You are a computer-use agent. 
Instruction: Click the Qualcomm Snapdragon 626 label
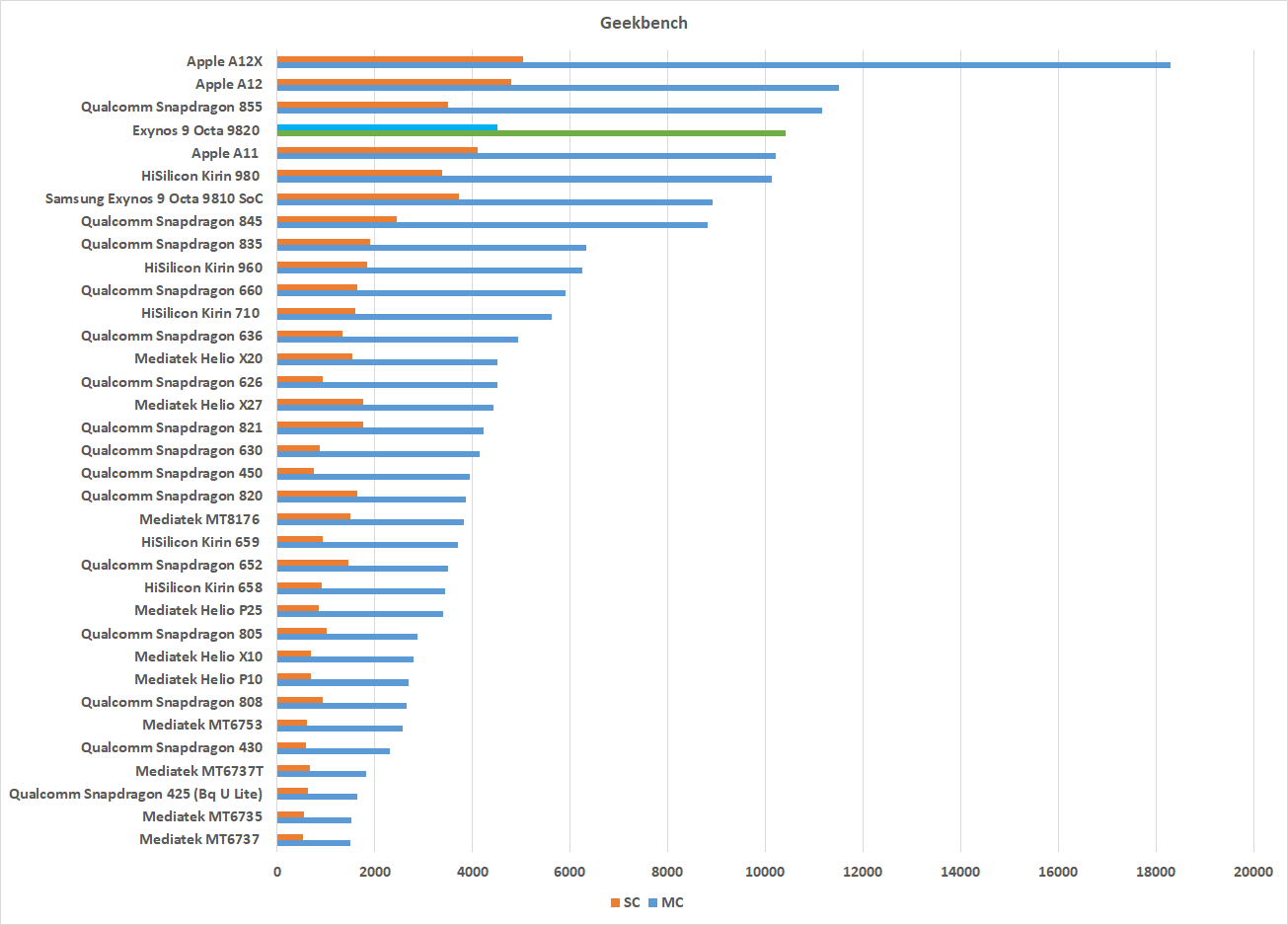(172, 382)
